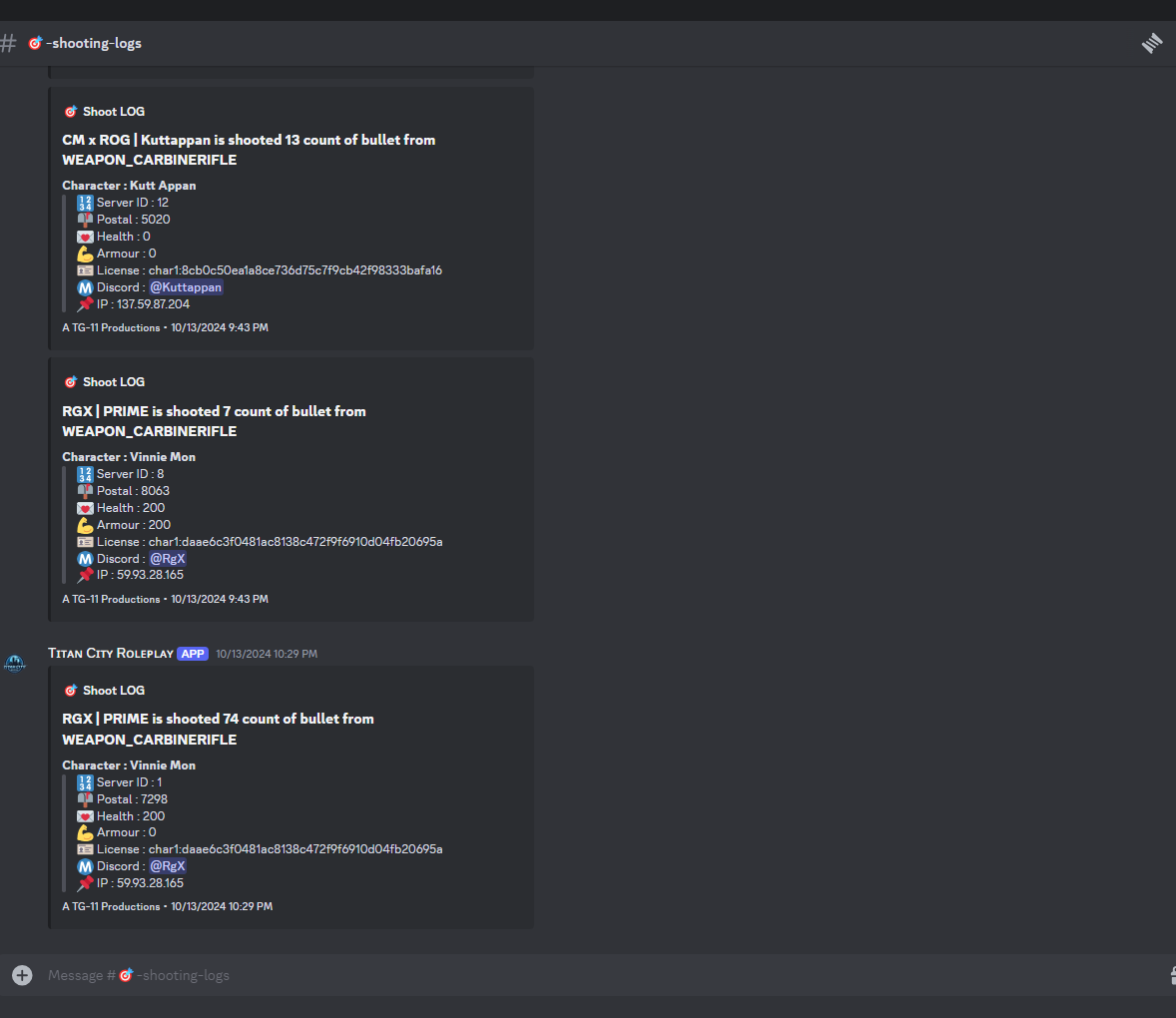
Task: Open the @RgX mention in the 10:29 PM log
Action: (x=168, y=866)
